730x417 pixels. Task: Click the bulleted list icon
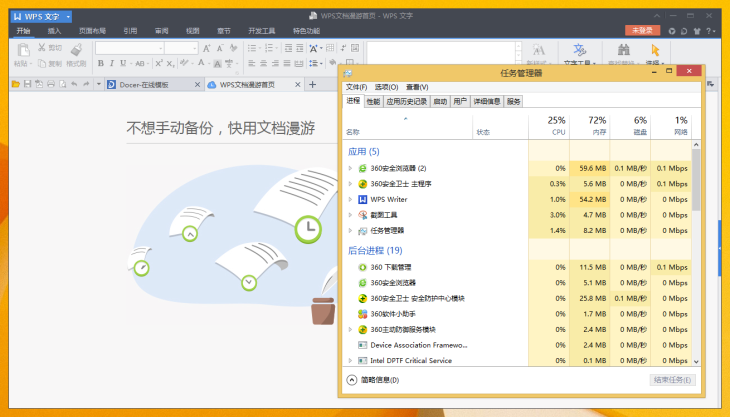[x=252, y=48]
